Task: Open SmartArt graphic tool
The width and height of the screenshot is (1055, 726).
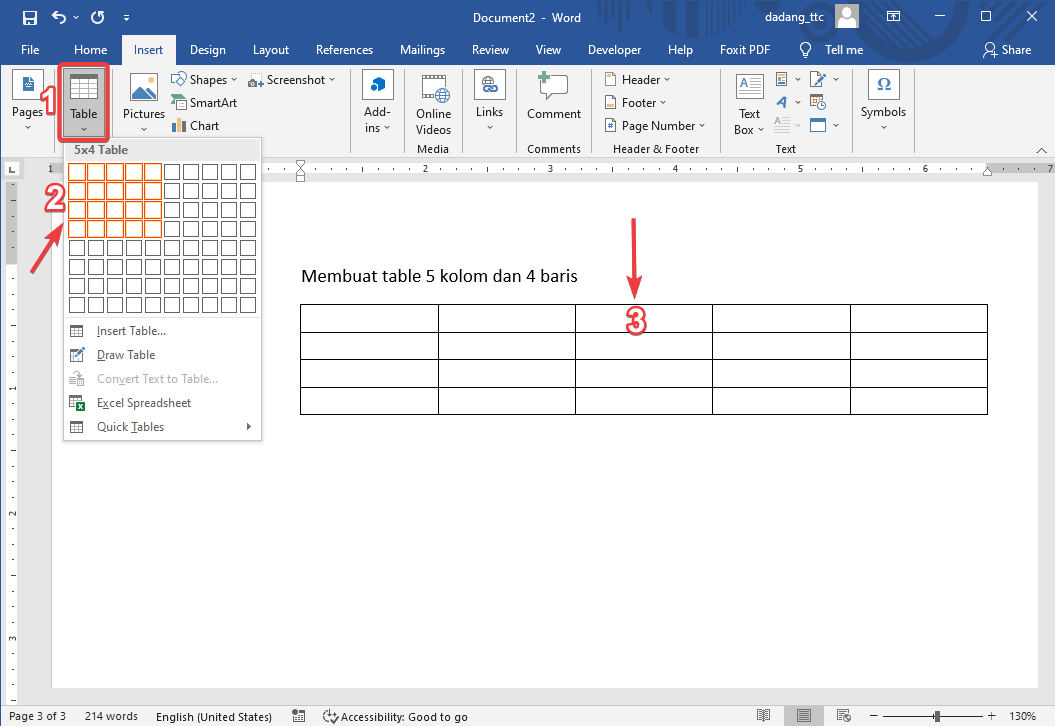Action: pos(204,102)
